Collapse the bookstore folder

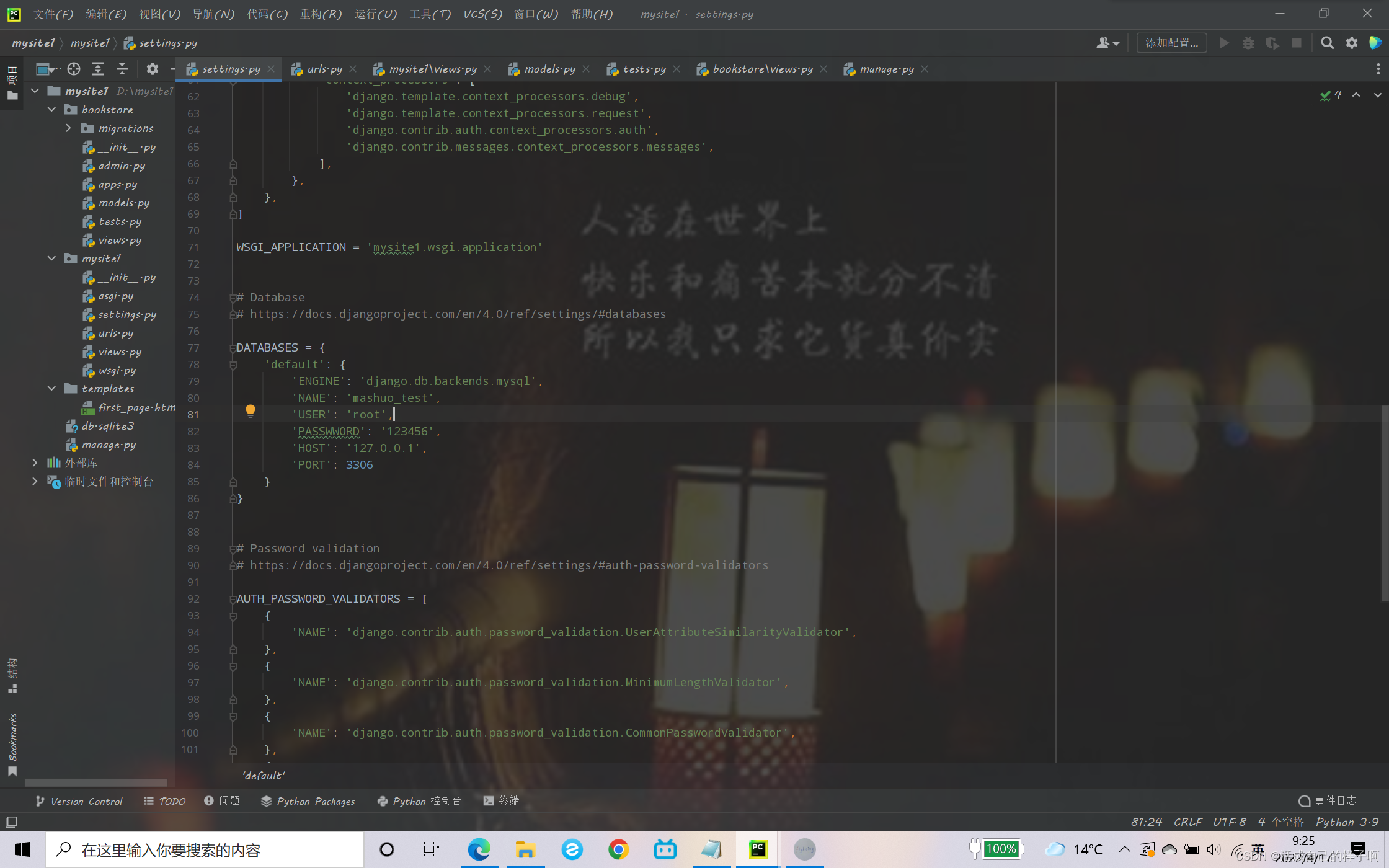pyautogui.click(x=52, y=110)
